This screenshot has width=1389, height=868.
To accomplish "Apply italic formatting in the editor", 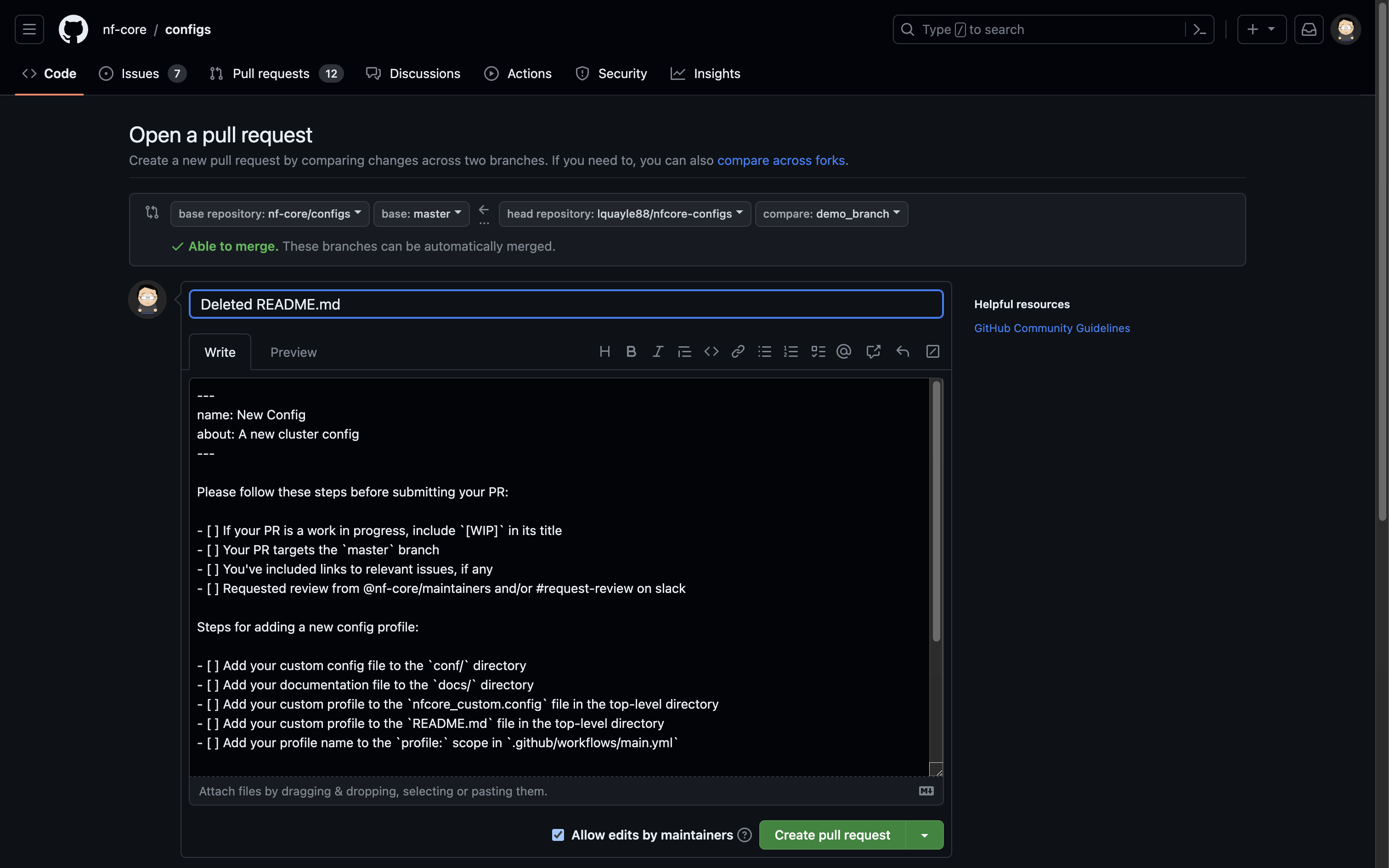I will tap(658, 351).
